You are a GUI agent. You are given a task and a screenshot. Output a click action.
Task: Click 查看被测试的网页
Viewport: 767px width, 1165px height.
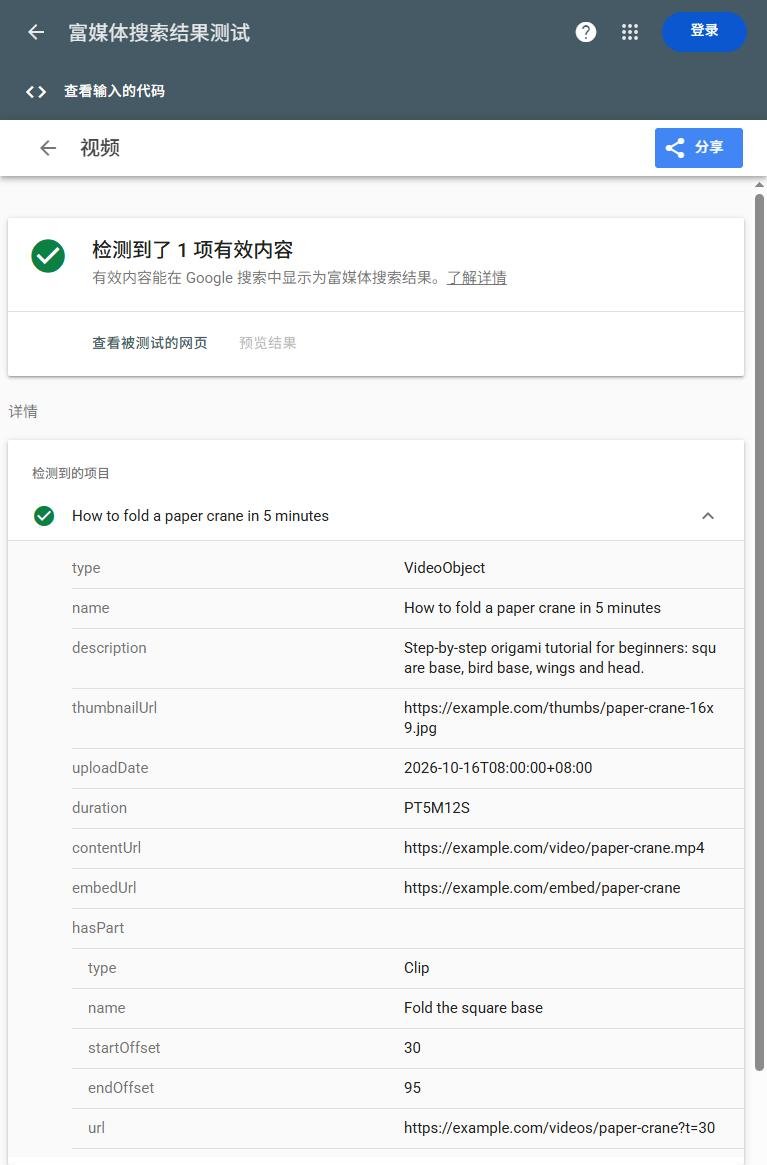click(149, 343)
